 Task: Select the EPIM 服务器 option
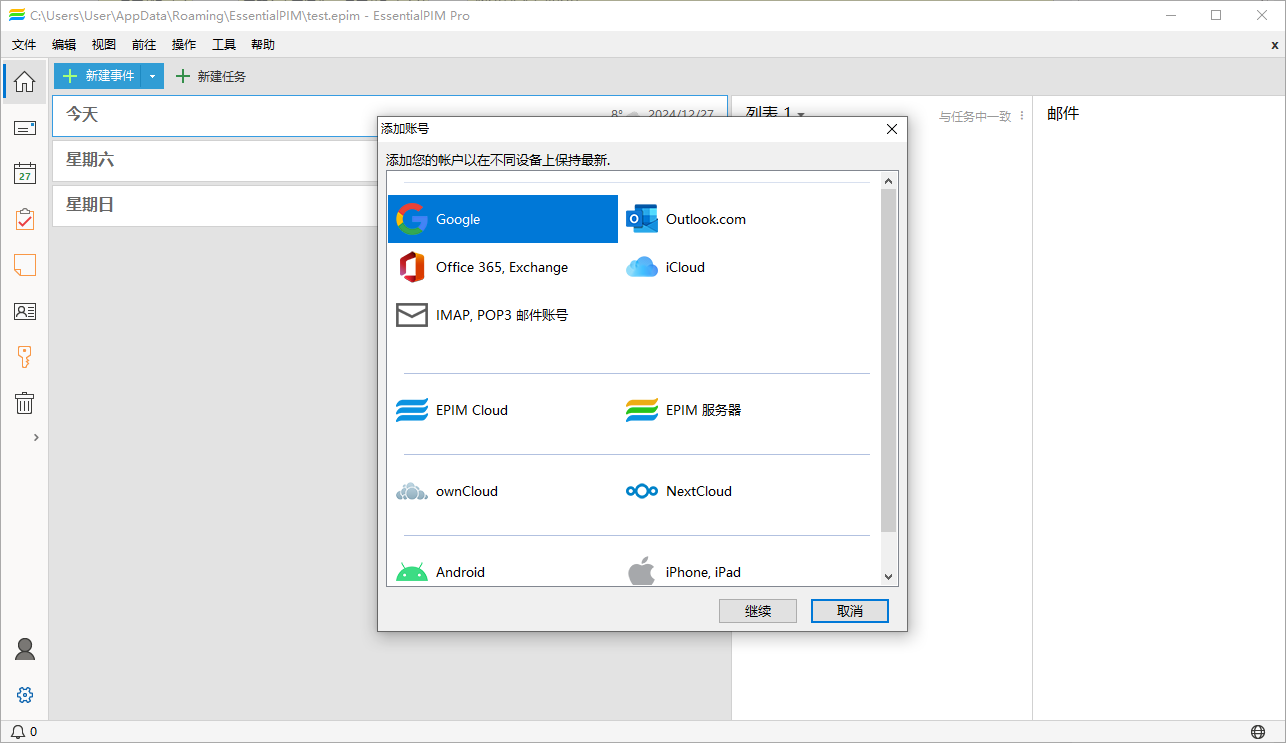733,410
